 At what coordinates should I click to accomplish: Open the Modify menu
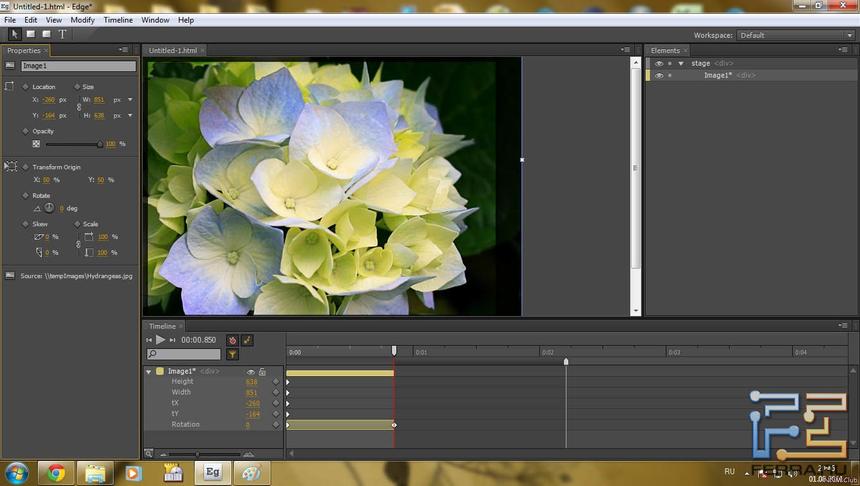tap(82, 20)
